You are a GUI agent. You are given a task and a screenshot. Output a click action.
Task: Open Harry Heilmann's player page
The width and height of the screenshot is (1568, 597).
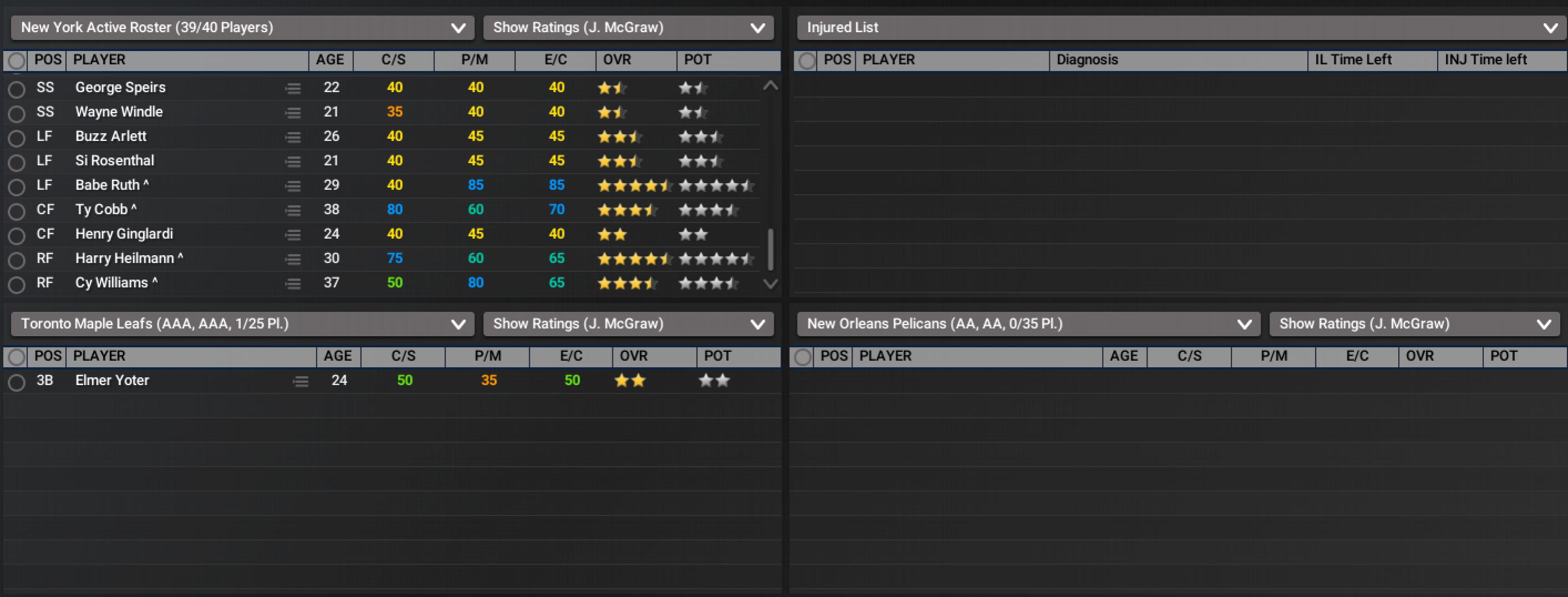[125, 259]
